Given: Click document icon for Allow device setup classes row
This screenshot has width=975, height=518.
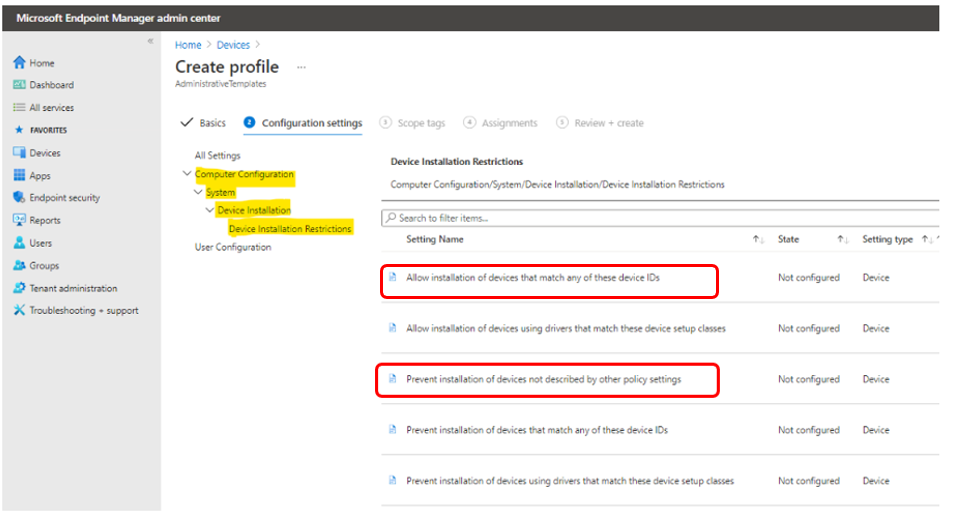Looking at the screenshot, I should (x=392, y=328).
